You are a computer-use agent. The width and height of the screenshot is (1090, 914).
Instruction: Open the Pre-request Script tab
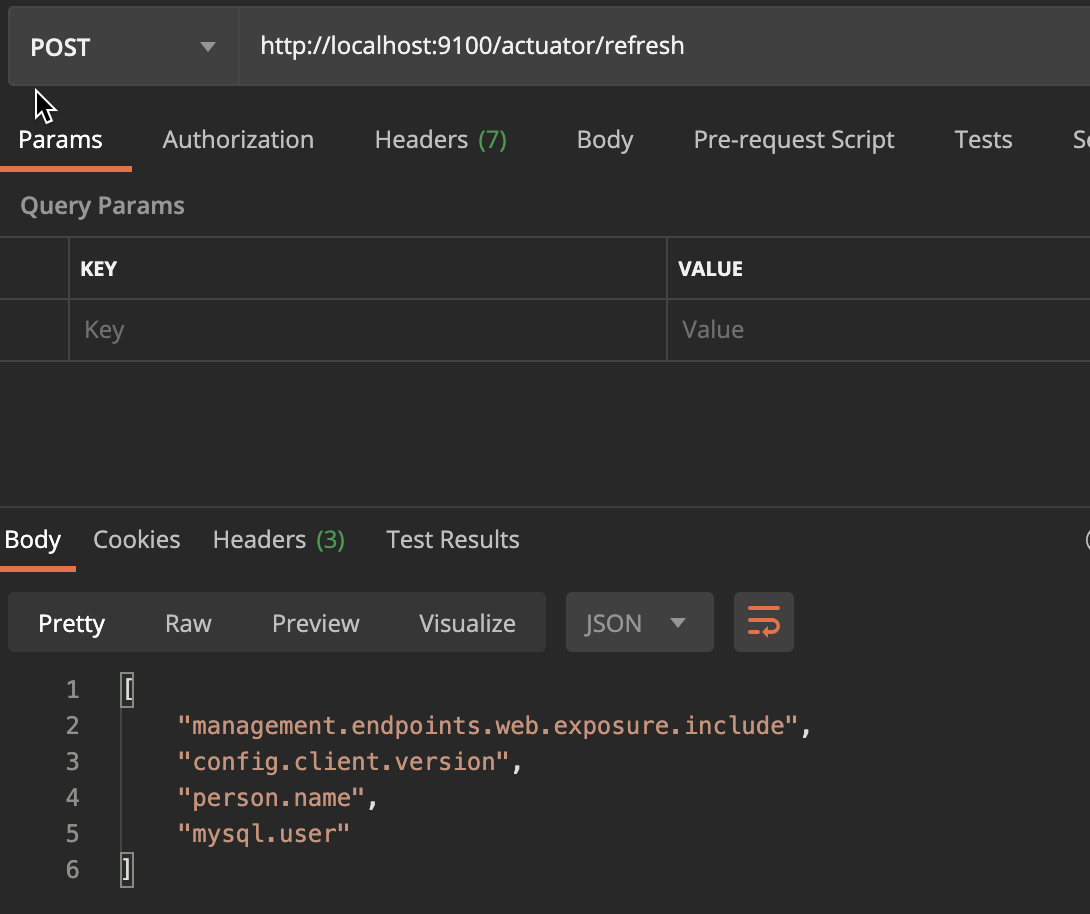click(794, 140)
